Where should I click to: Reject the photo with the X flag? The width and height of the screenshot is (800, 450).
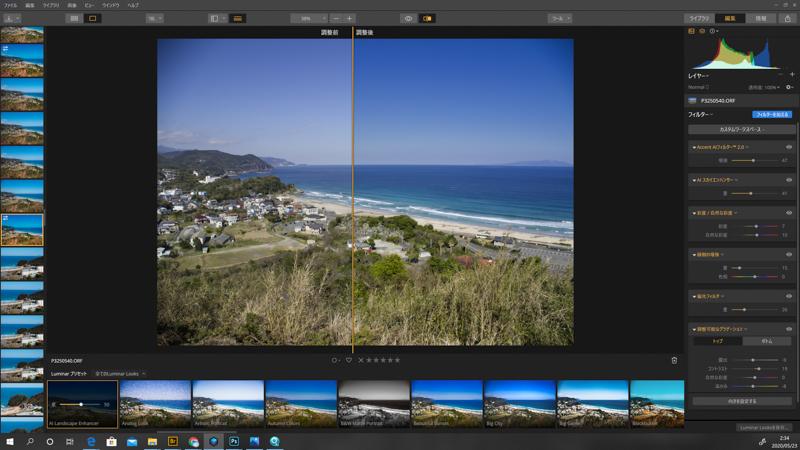[361, 360]
